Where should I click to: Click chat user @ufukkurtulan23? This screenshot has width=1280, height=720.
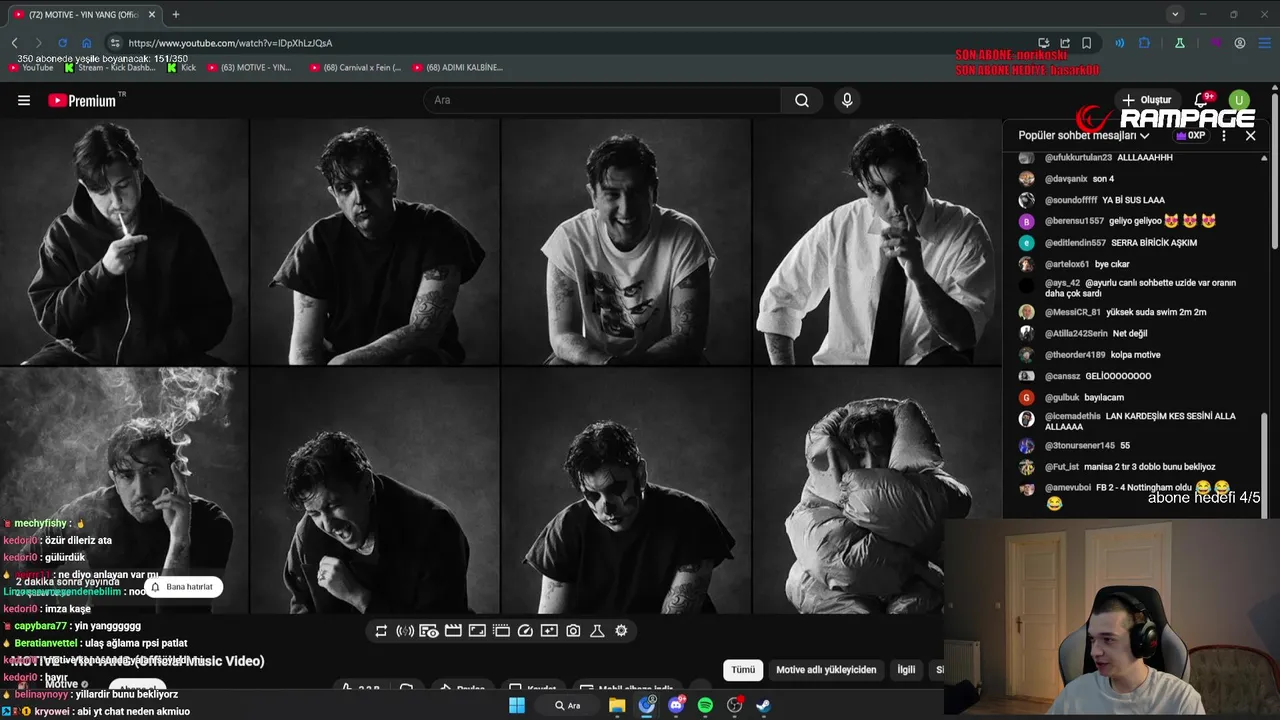[1079, 158]
